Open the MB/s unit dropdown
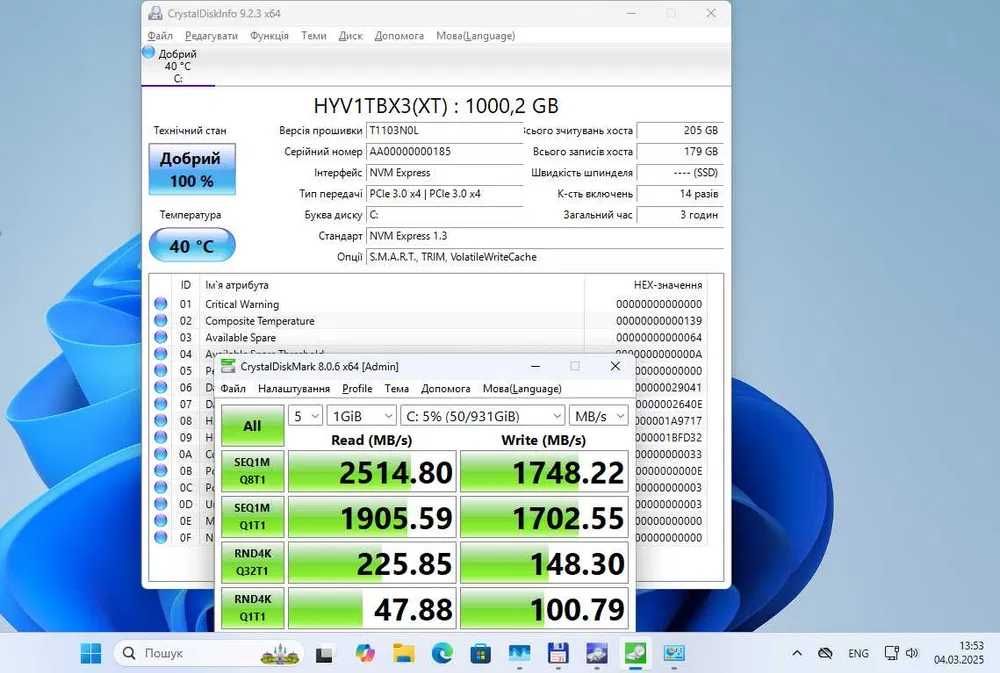 599,416
